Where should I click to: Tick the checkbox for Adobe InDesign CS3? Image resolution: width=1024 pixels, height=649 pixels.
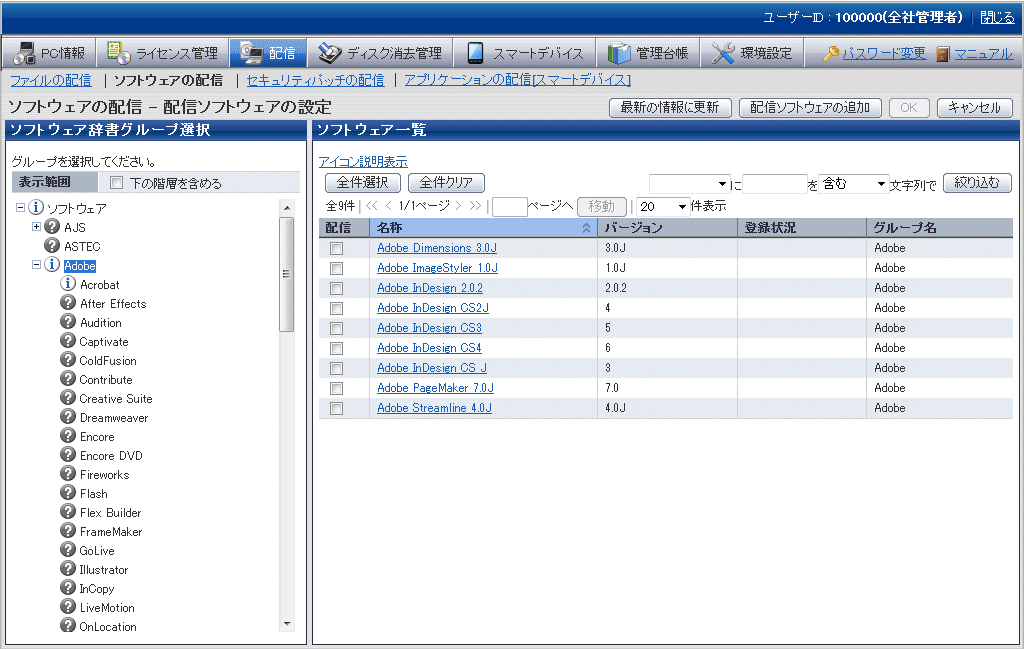tap(336, 328)
